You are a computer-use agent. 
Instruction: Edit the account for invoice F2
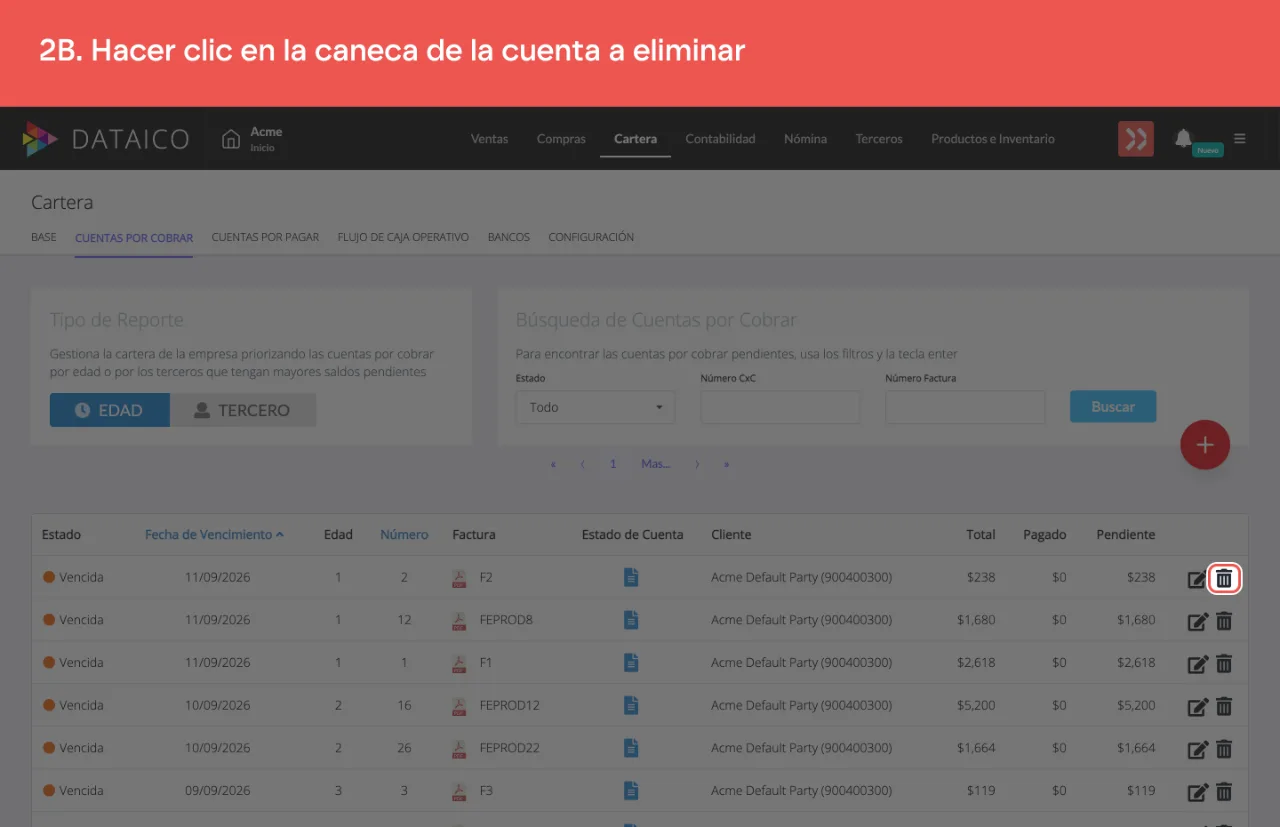1197,578
